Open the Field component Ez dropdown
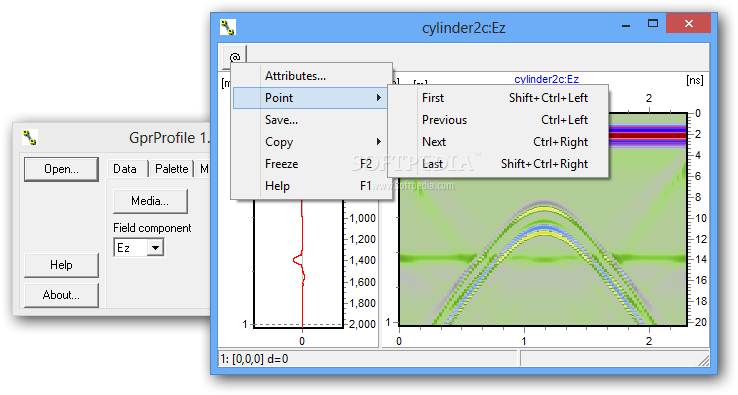The height and width of the screenshot is (395, 738). 155,248
